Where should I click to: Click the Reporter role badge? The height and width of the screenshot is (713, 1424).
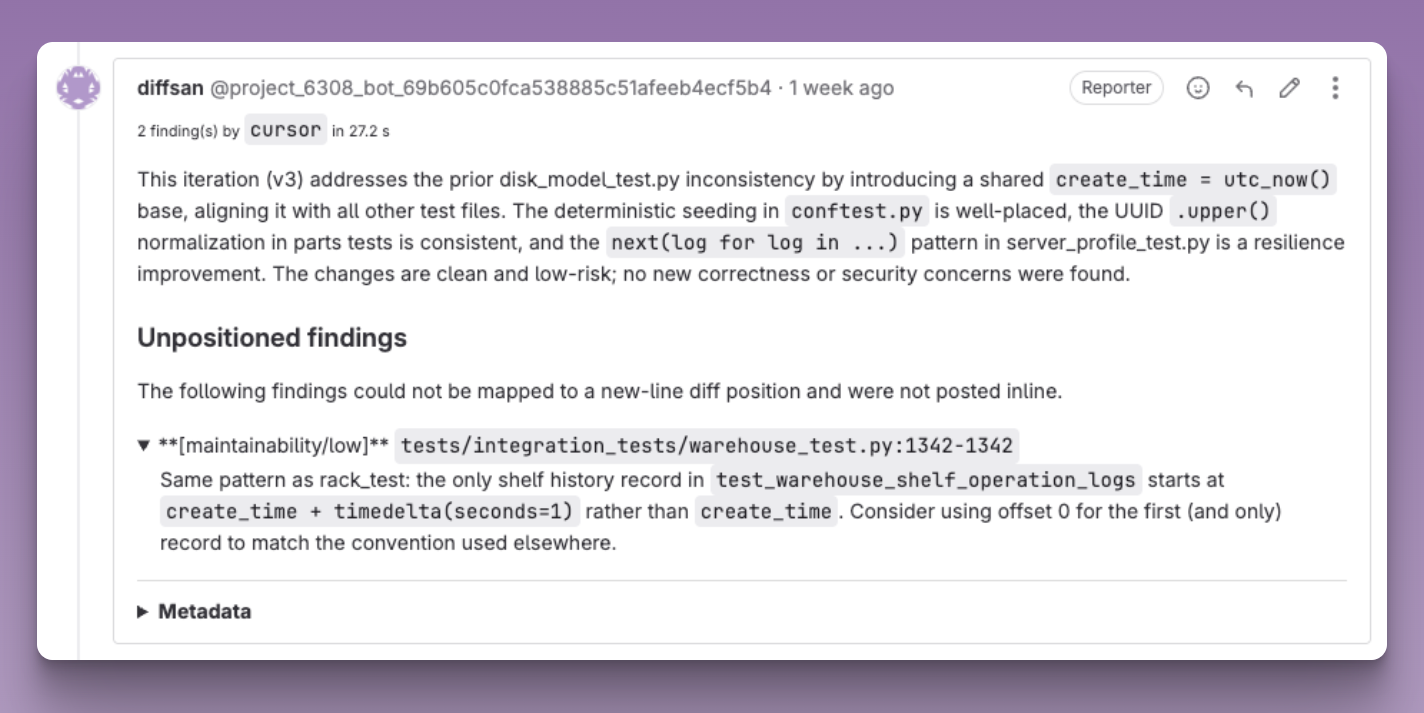[1116, 88]
